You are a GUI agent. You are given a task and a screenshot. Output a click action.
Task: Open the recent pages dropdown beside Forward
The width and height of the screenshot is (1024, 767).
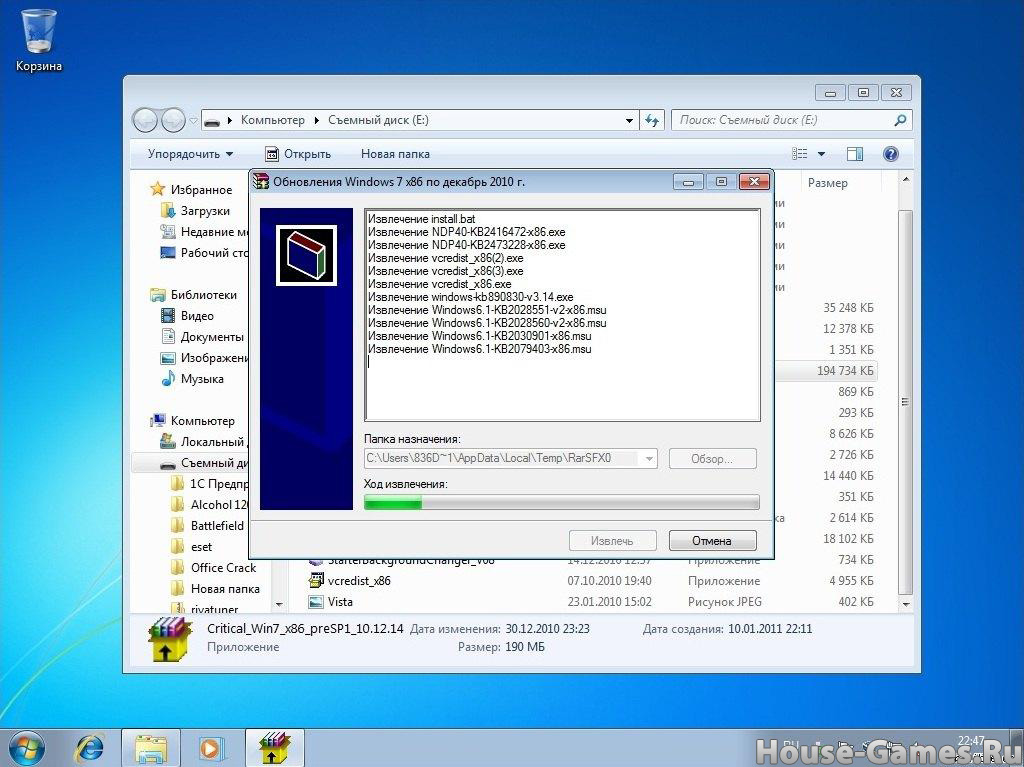[193, 120]
